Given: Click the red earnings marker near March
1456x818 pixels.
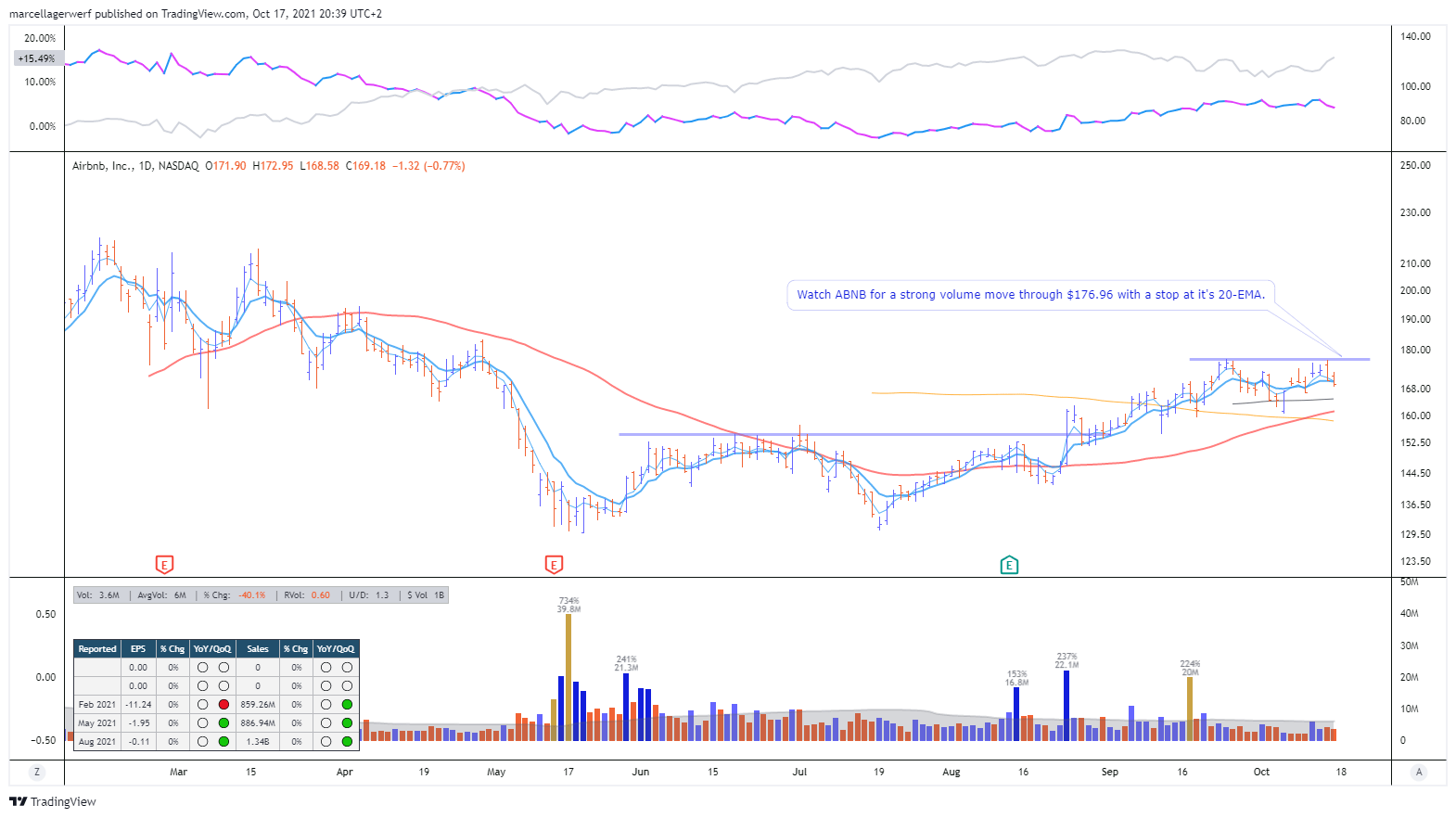Looking at the screenshot, I should [x=164, y=565].
